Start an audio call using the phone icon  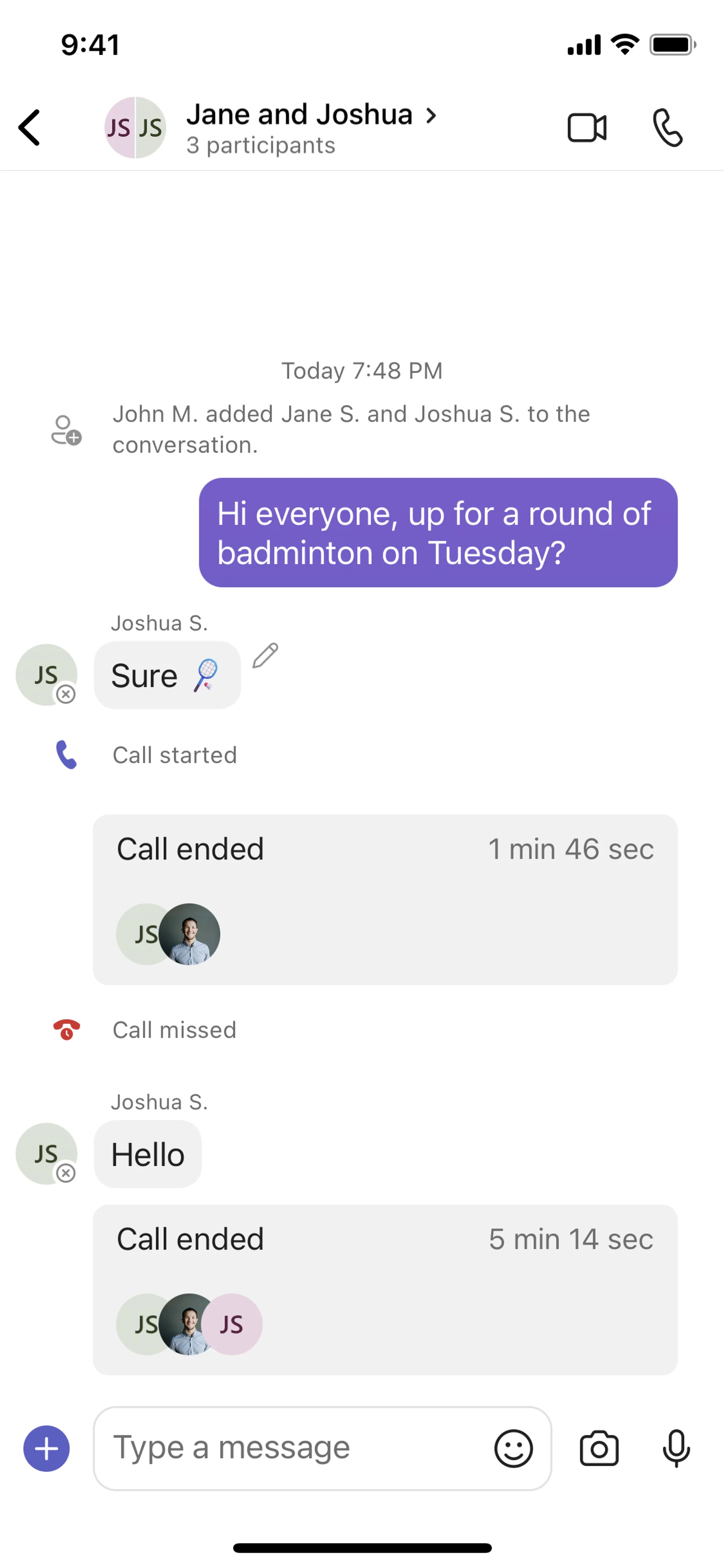click(x=667, y=128)
